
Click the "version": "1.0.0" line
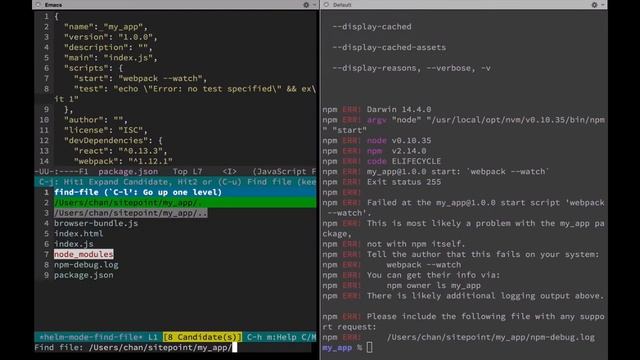[110, 37]
